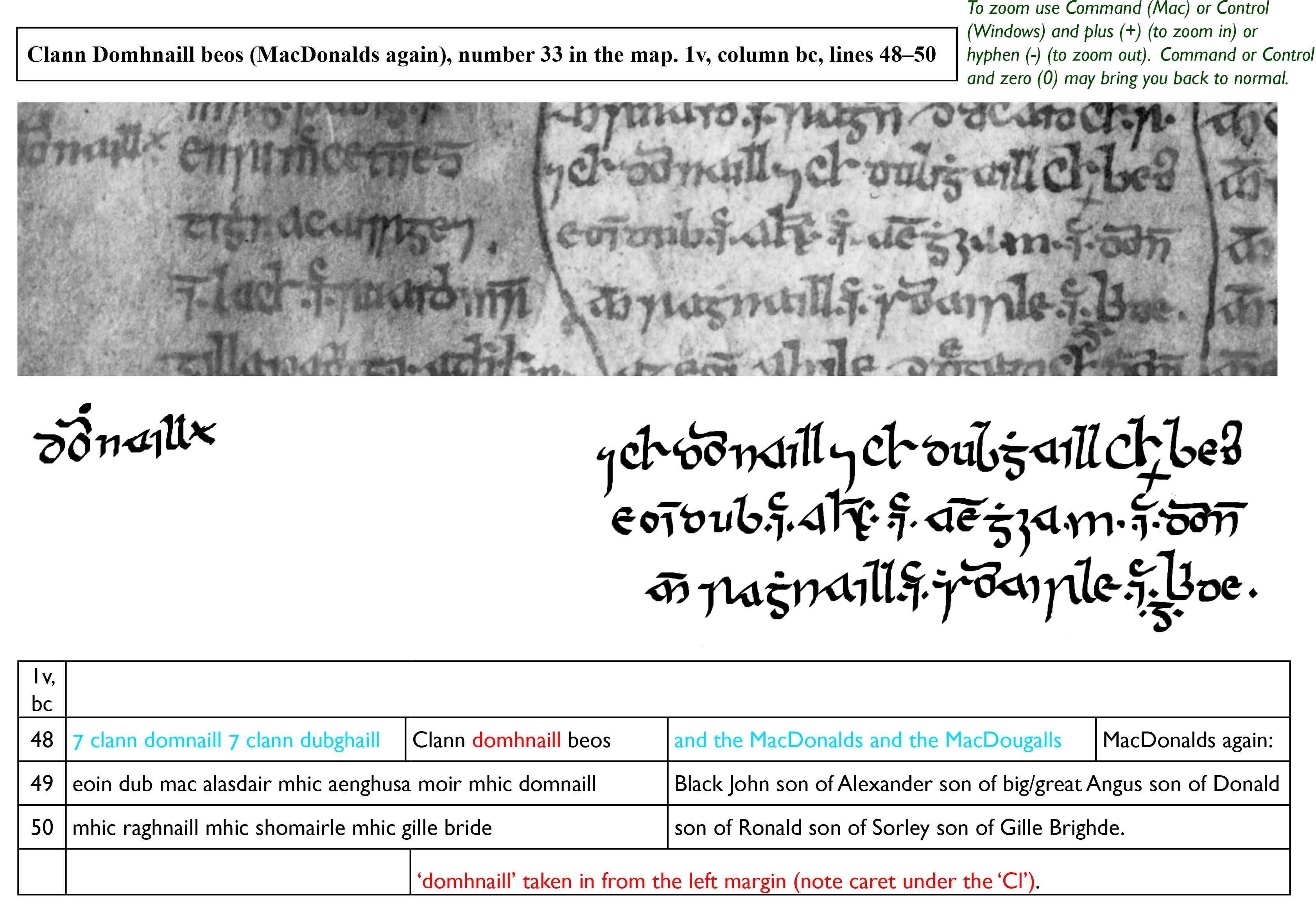Click 'mhic raghnaill mhic shomairle' cell

click(x=367, y=827)
